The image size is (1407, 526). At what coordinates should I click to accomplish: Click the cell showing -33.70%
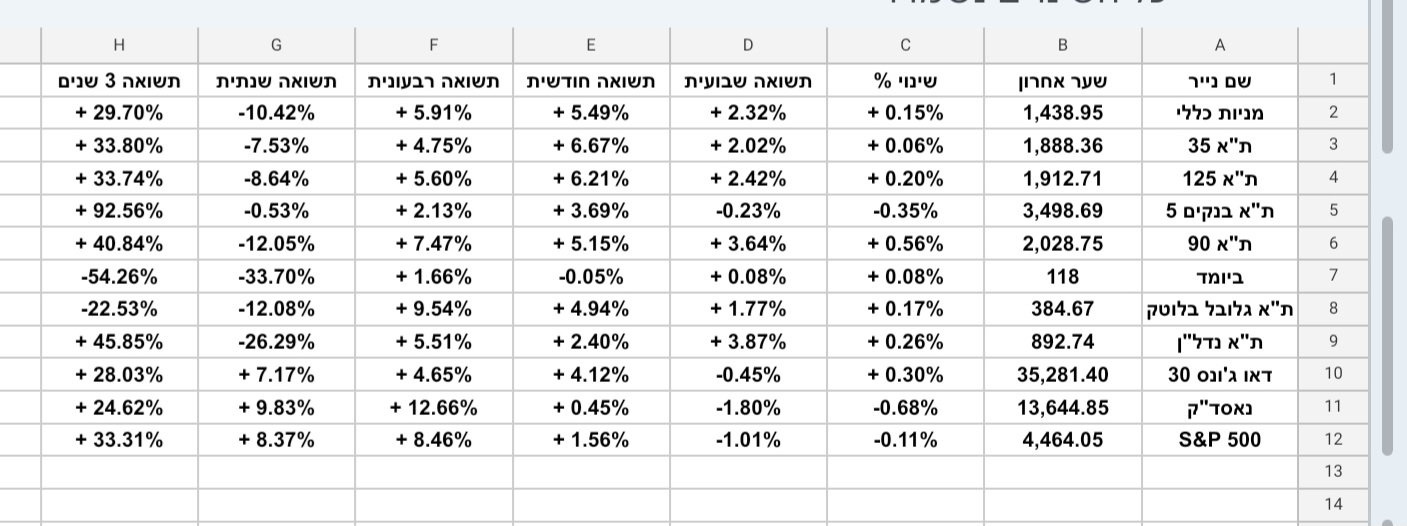pyautogui.click(x=276, y=276)
